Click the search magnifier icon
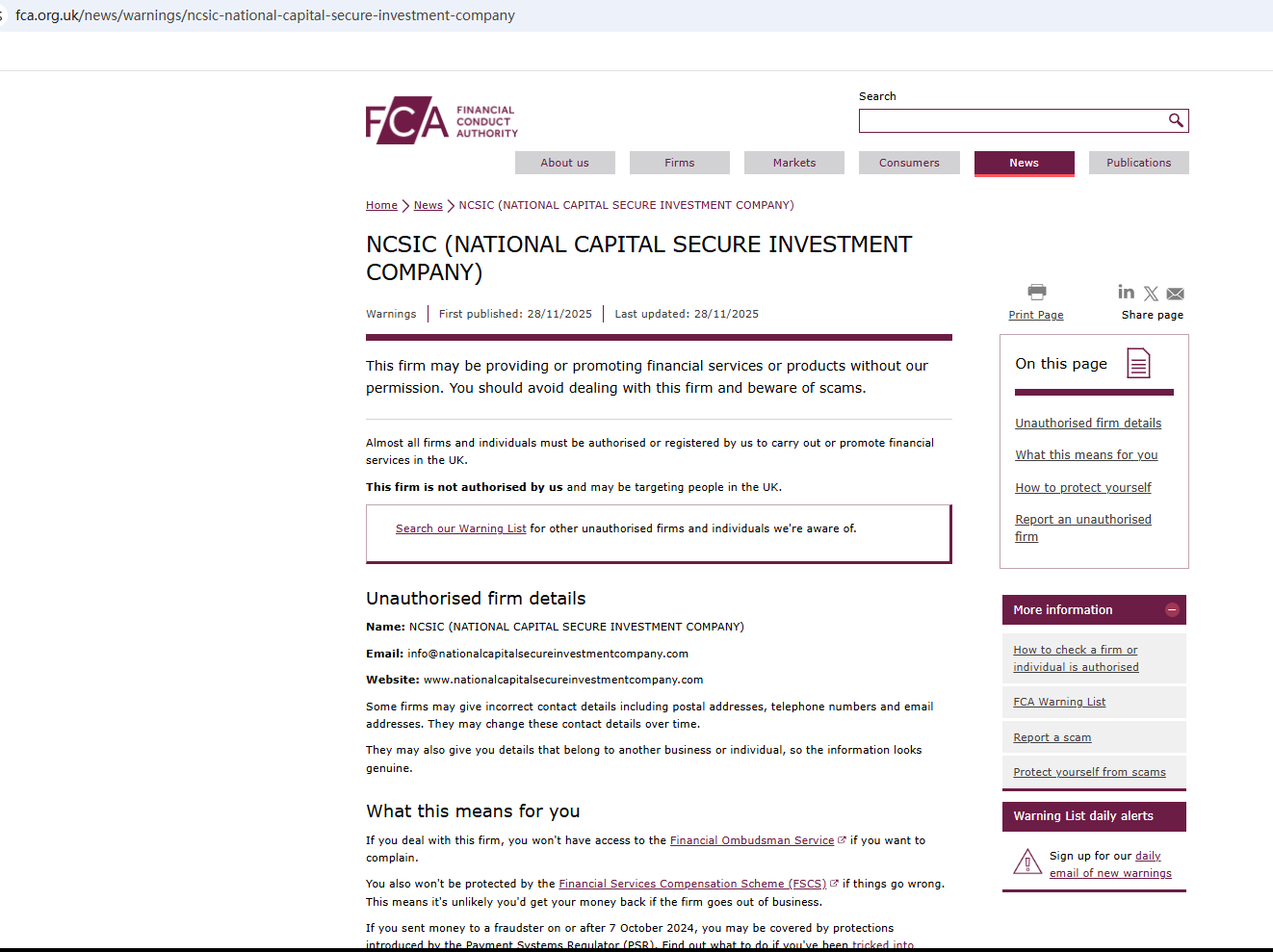This screenshot has width=1273, height=952. point(1176,120)
